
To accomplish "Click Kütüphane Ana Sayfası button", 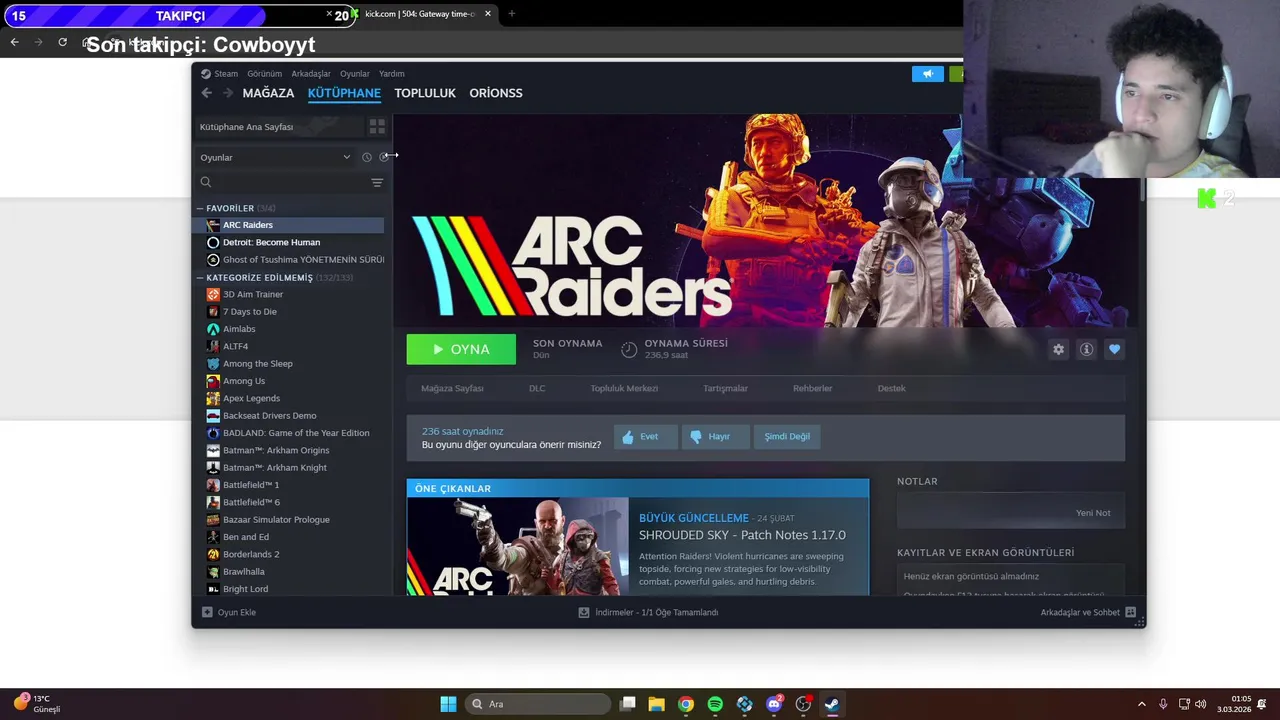I will [x=278, y=127].
